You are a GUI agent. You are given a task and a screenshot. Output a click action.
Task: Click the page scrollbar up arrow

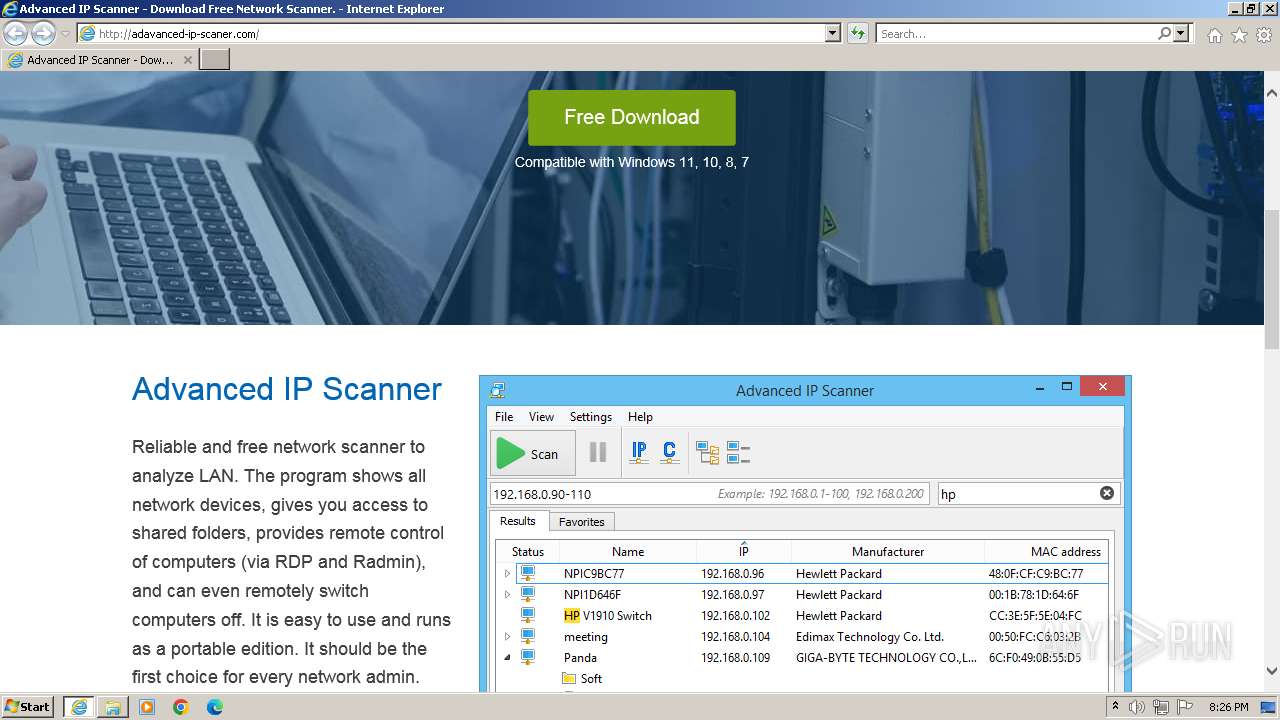pyautogui.click(x=1272, y=92)
